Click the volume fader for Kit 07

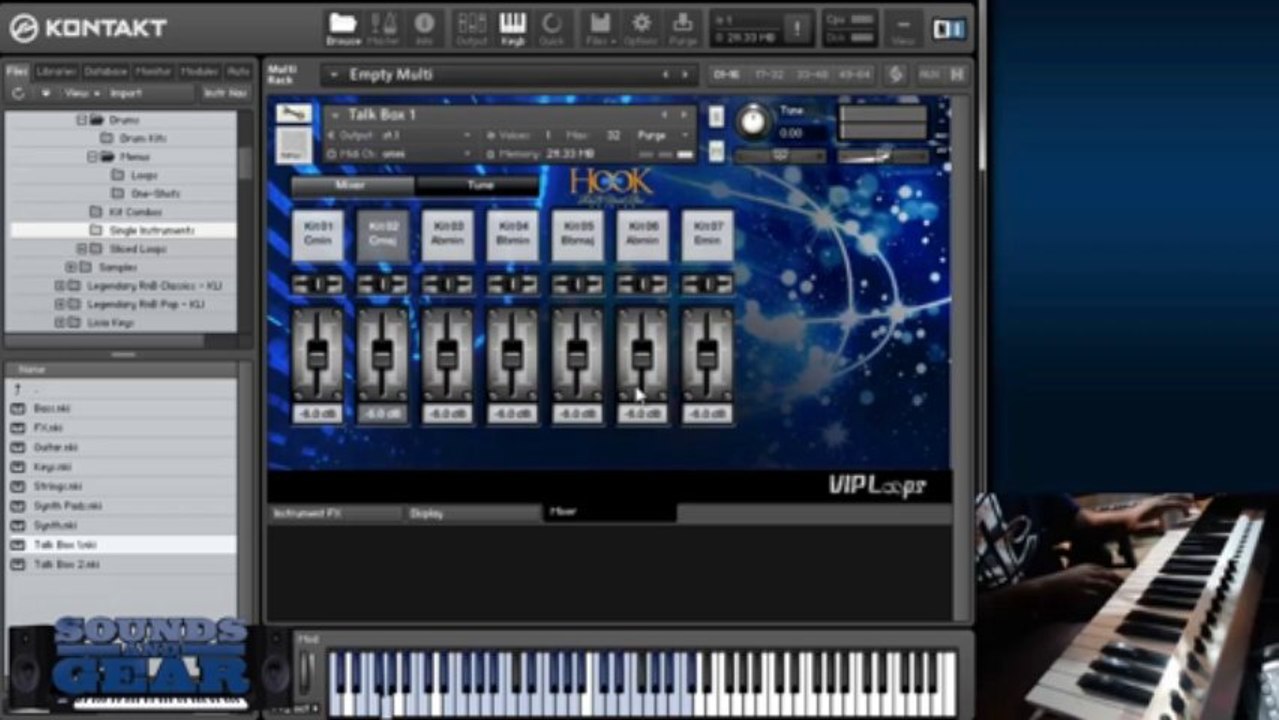point(707,354)
